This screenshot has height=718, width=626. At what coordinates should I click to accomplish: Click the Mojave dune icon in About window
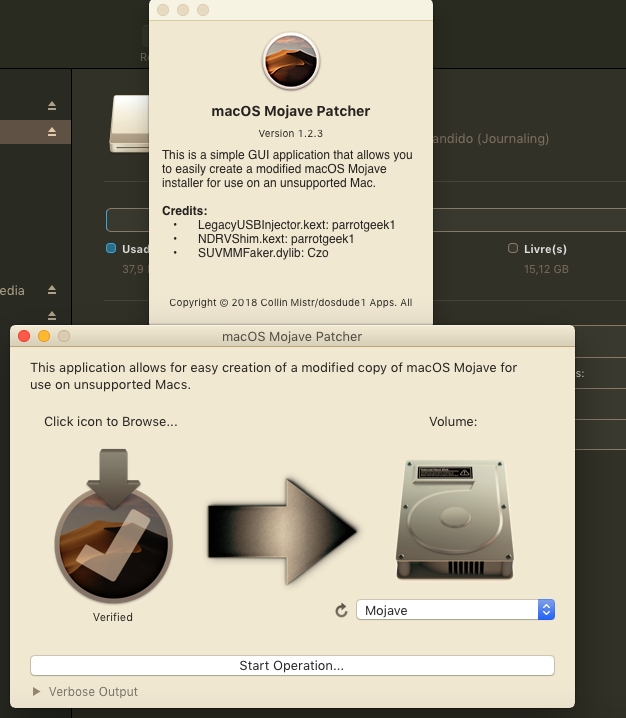(x=291, y=61)
